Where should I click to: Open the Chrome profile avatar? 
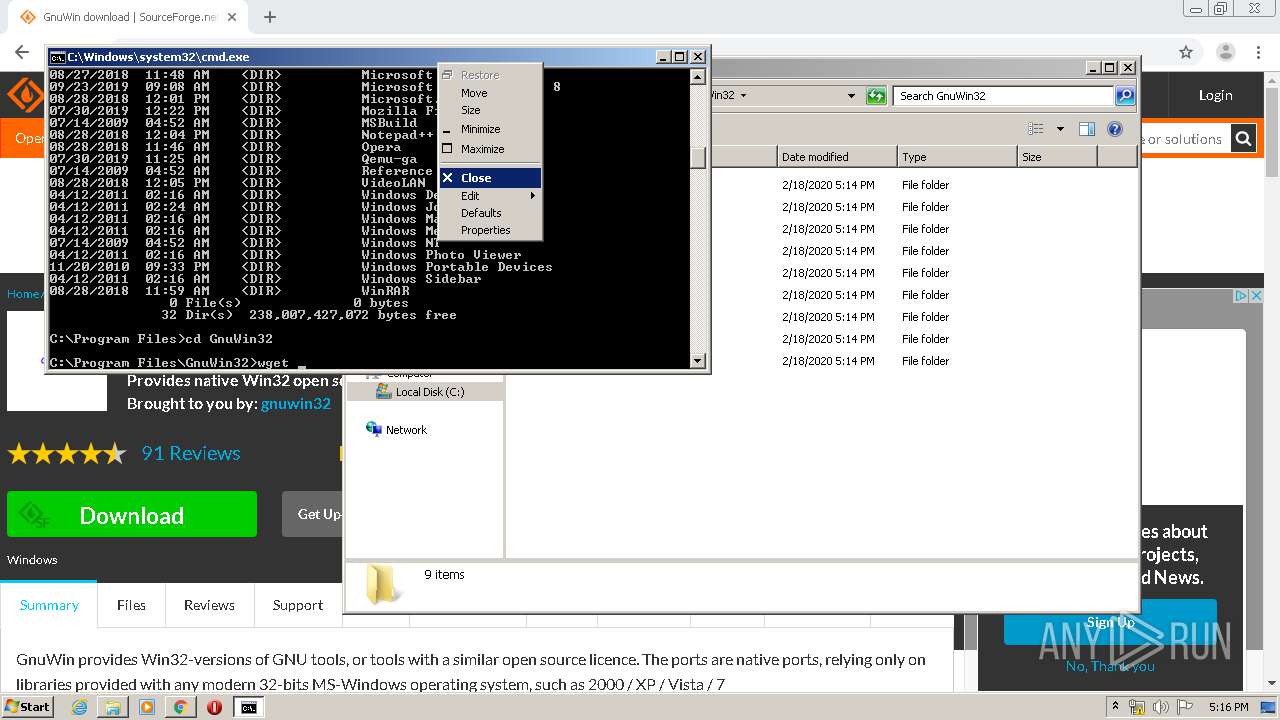click(x=1226, y=52)
